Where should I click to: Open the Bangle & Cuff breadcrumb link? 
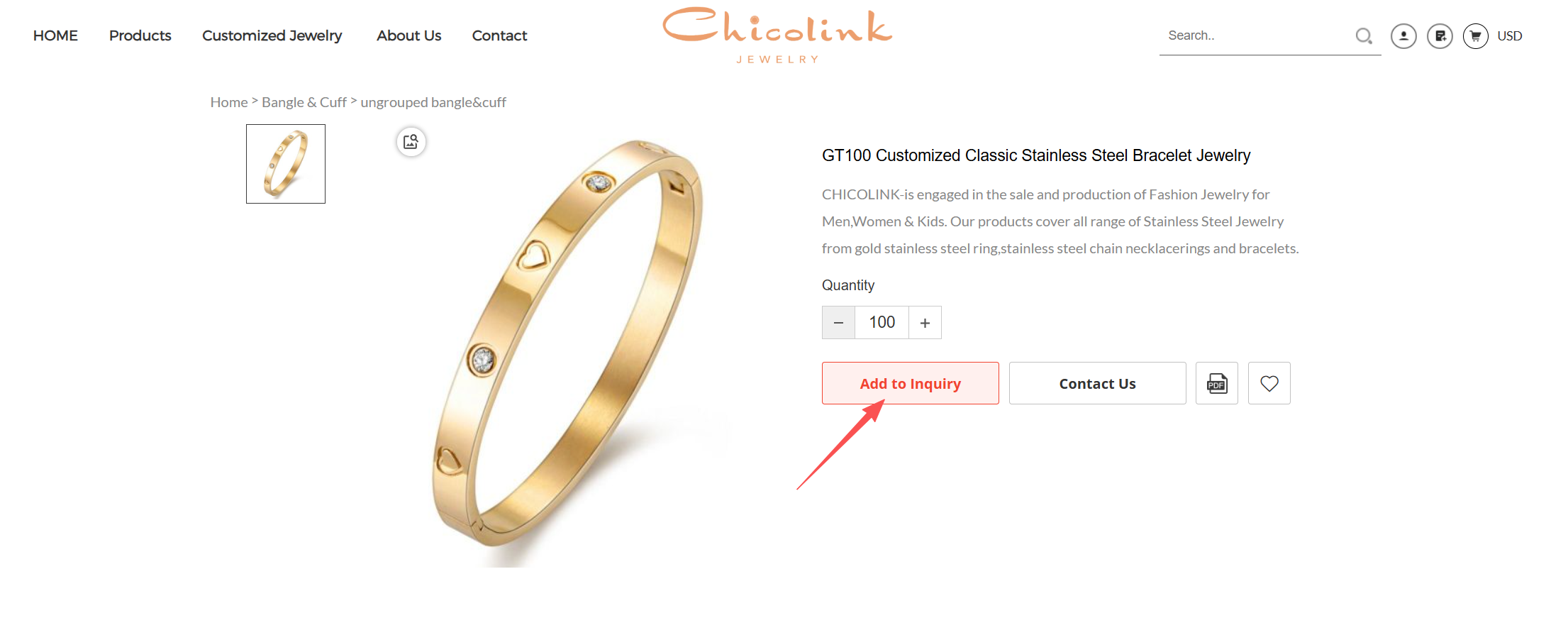[x=304, y=102]
